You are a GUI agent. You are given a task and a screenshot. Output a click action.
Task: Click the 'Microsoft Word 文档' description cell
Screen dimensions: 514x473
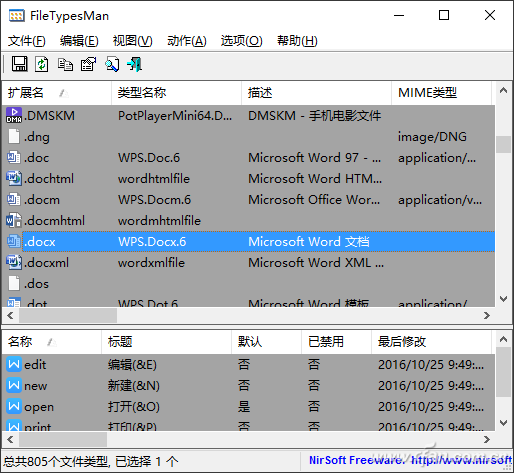pyautogui.click(x=309, y=241)
